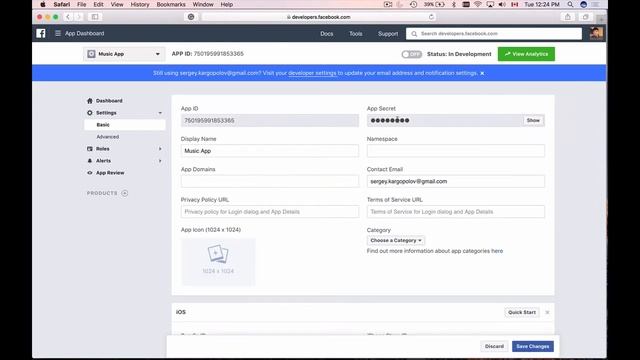Viewport: 640px width, 360px height.
Task: Click the App Domains input field
Action: click(269, 181)
